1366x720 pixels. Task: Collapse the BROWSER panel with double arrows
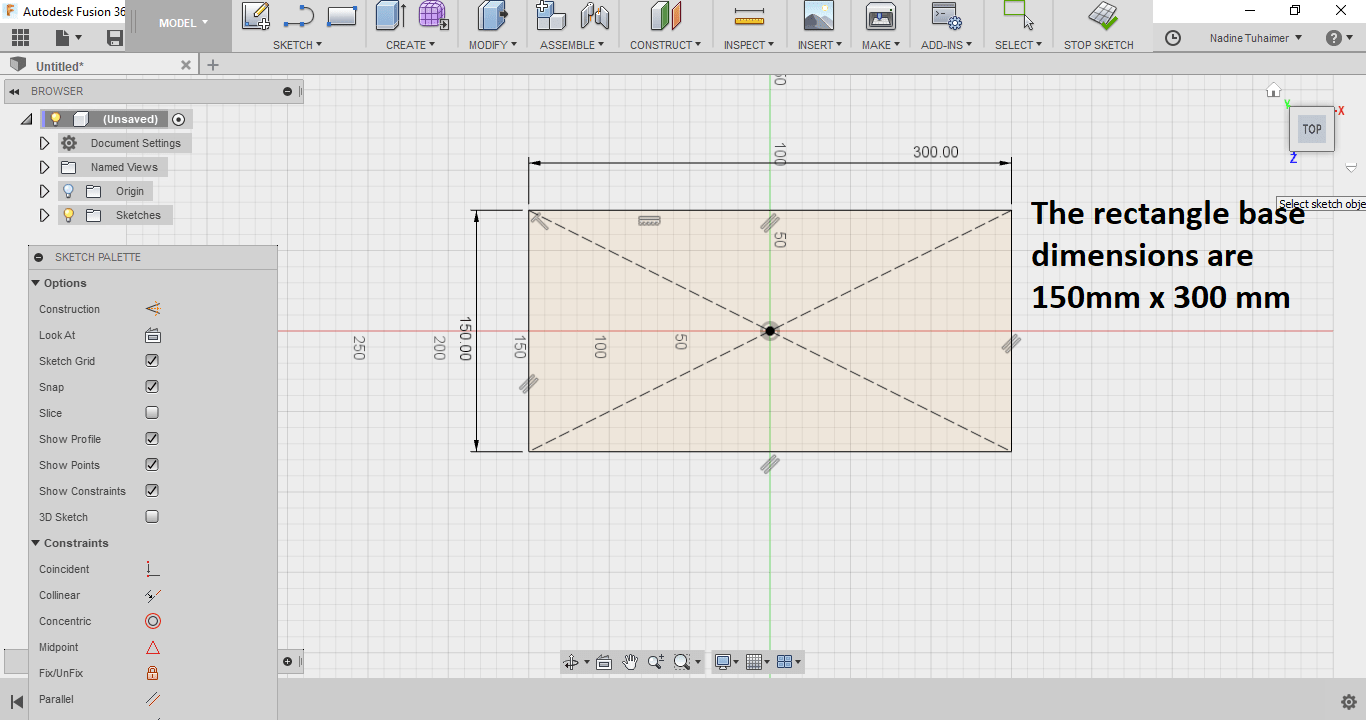click(x=13, y=91)
